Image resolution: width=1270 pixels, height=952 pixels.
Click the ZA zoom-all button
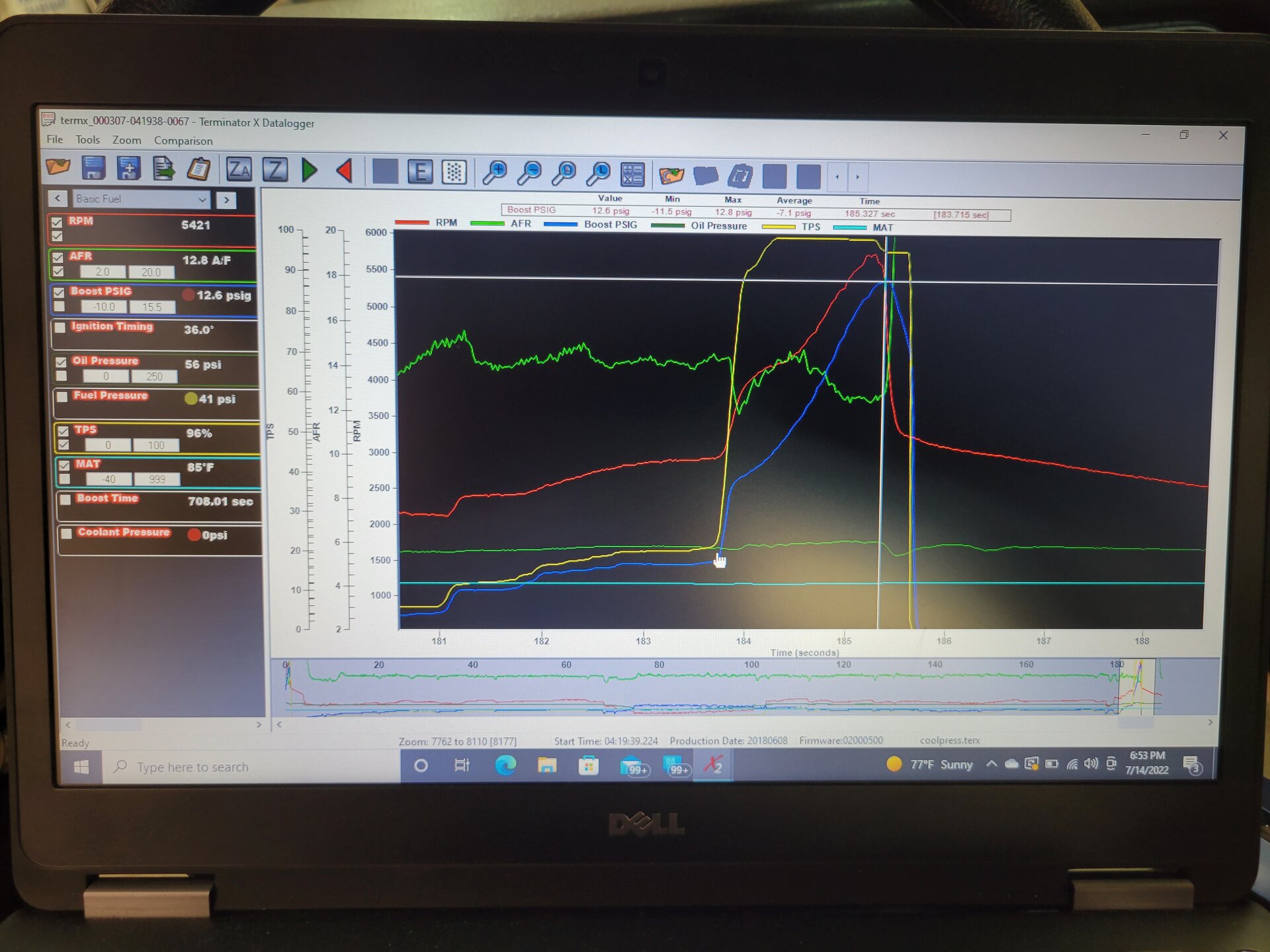tap(239, 170)
